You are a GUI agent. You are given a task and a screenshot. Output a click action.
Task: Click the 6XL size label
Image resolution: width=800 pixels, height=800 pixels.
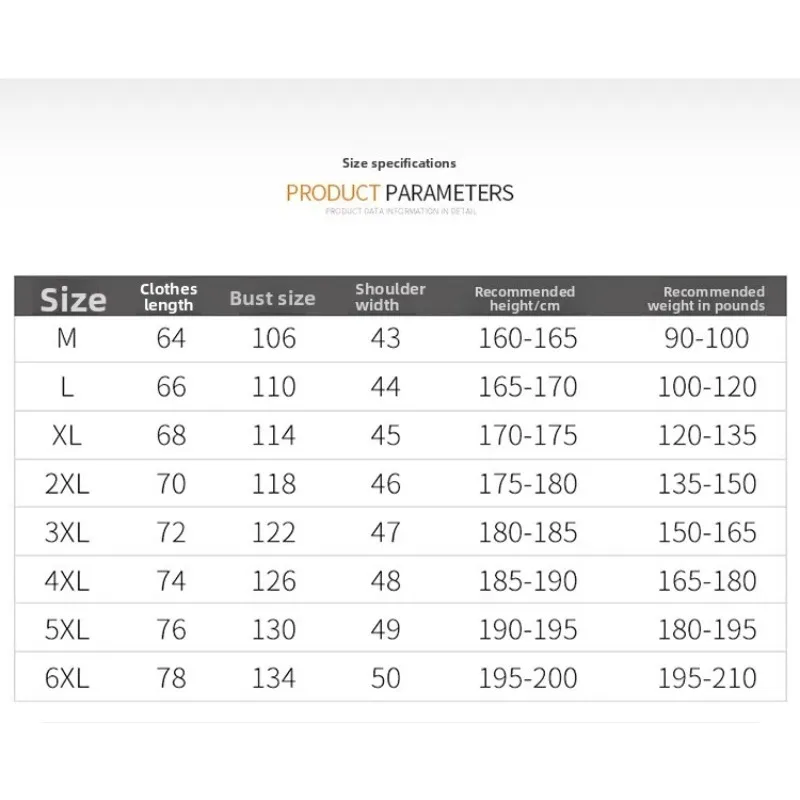click(x=67, y=678)
